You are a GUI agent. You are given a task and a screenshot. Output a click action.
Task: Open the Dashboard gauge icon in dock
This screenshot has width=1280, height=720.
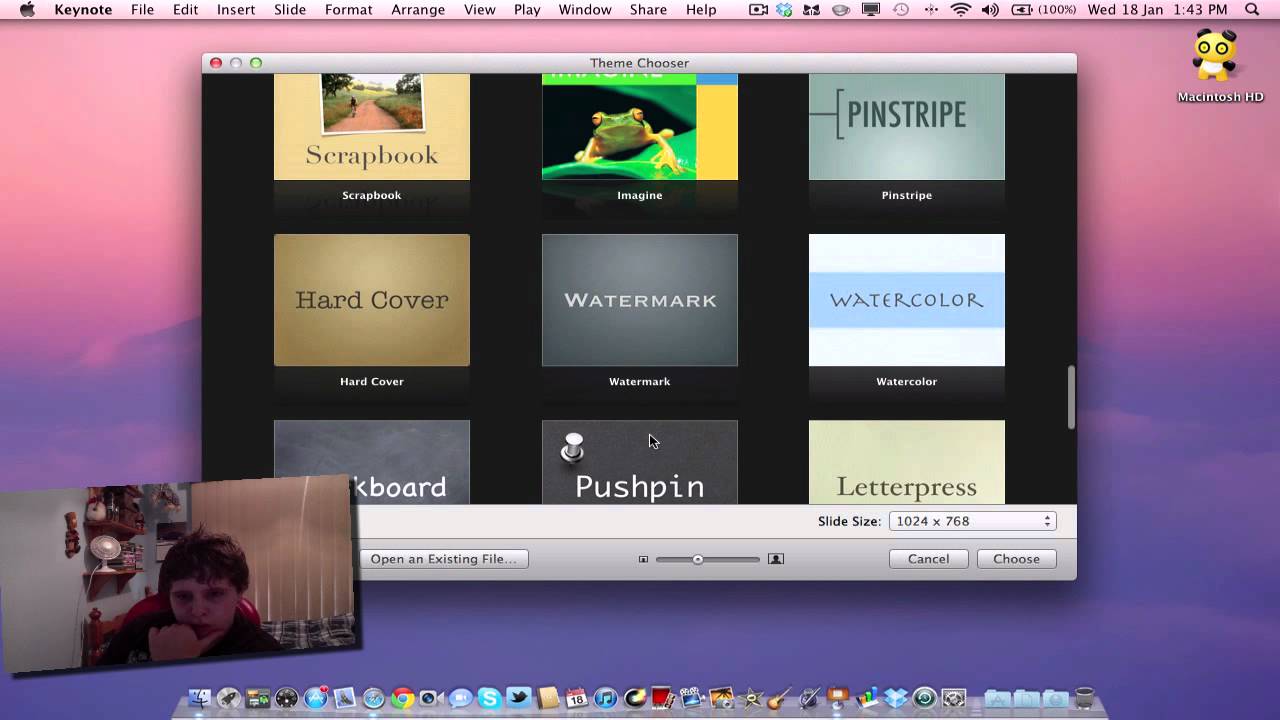tap(286, 698)
